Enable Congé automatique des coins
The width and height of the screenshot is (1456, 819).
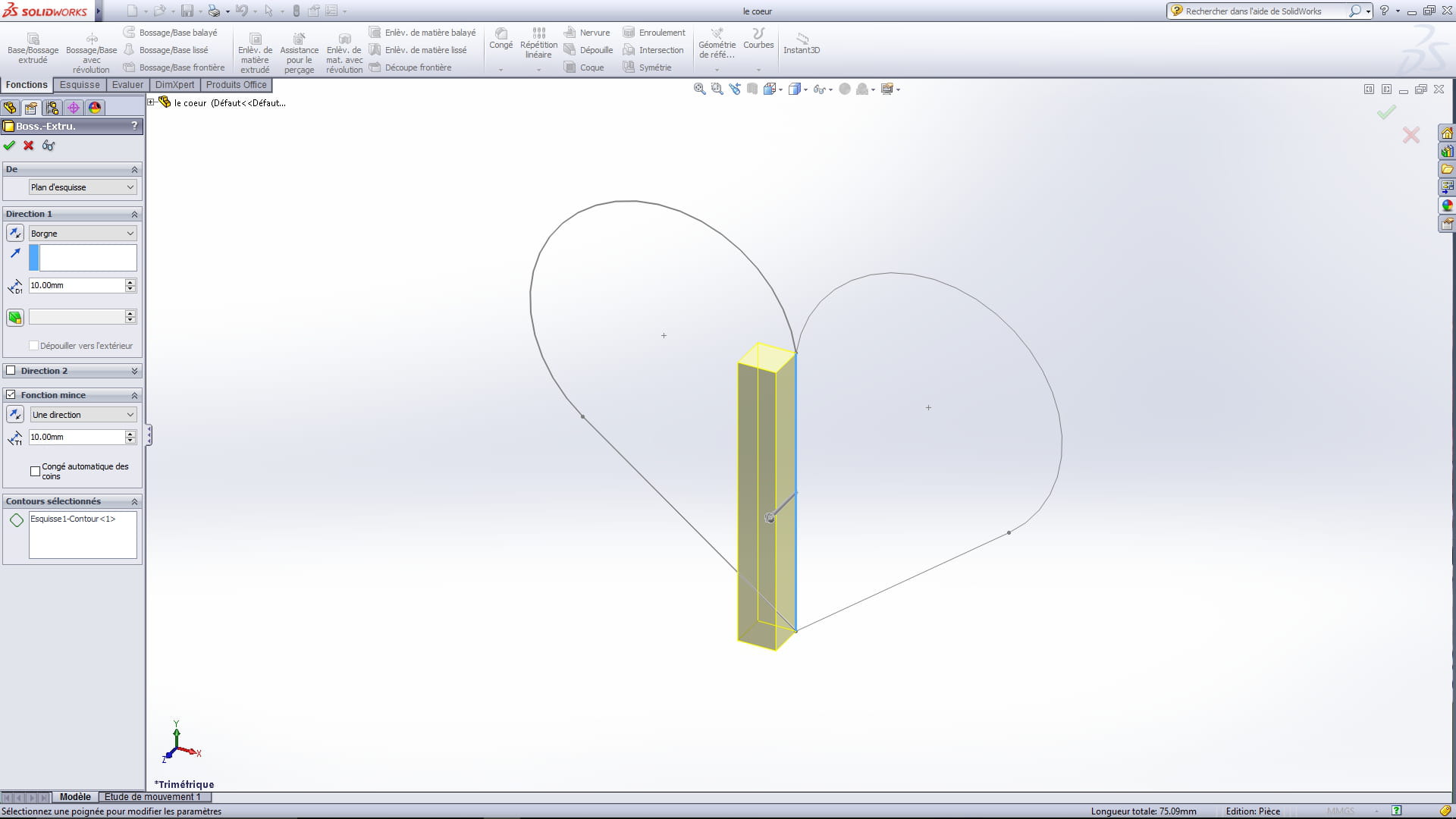(x=35, y=472)
